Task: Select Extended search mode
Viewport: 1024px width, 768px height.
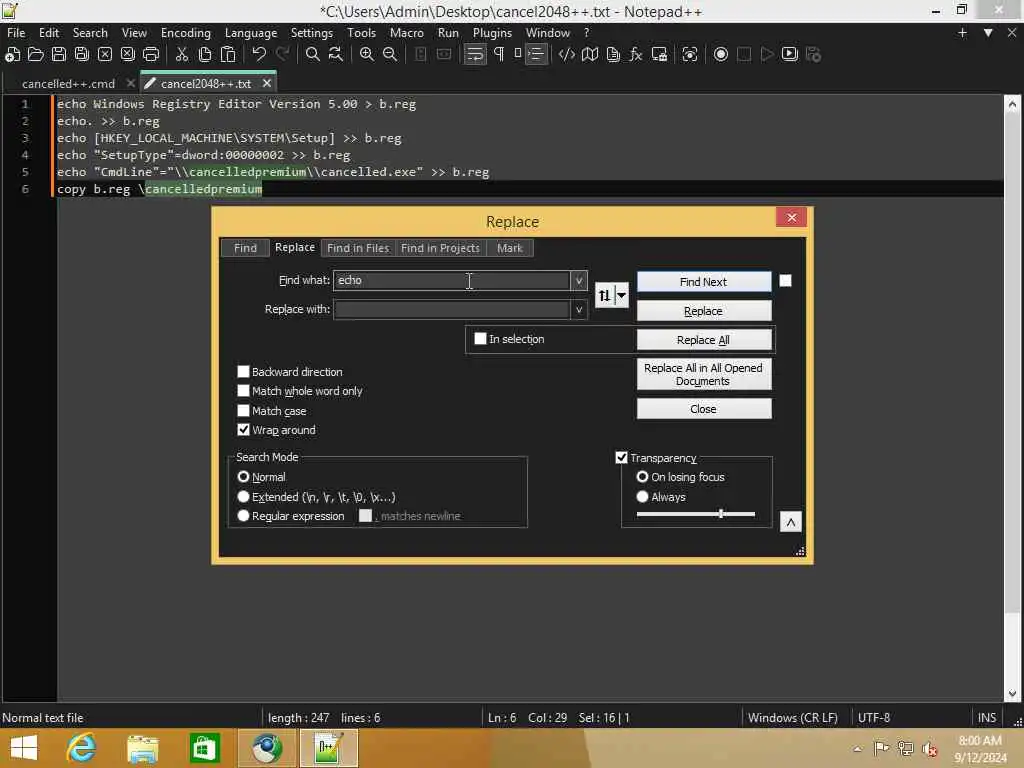Action: pyautogui.click(x=244, y=497)
